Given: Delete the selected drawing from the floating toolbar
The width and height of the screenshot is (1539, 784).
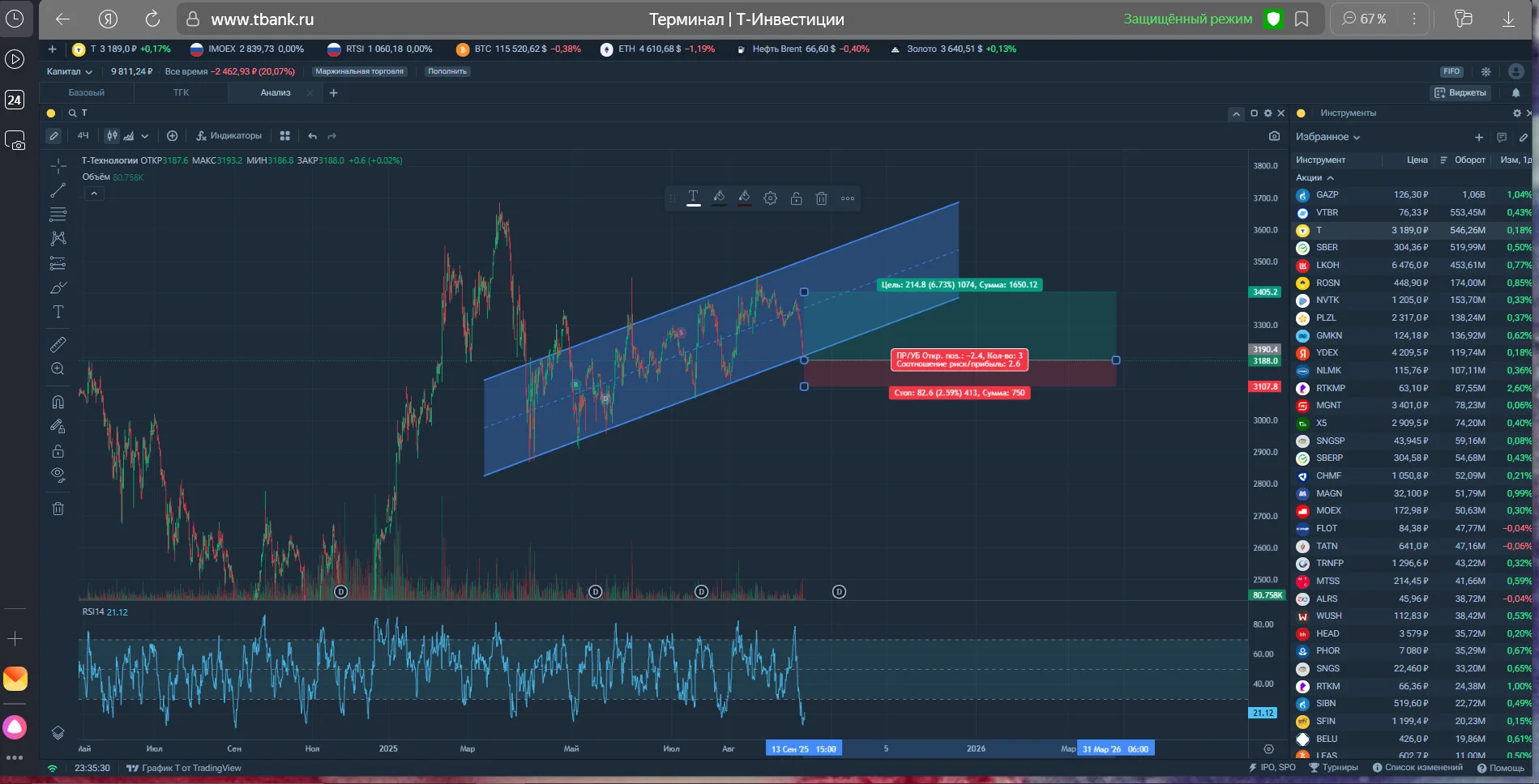Looking at the screenshot, I should (822, 198).
